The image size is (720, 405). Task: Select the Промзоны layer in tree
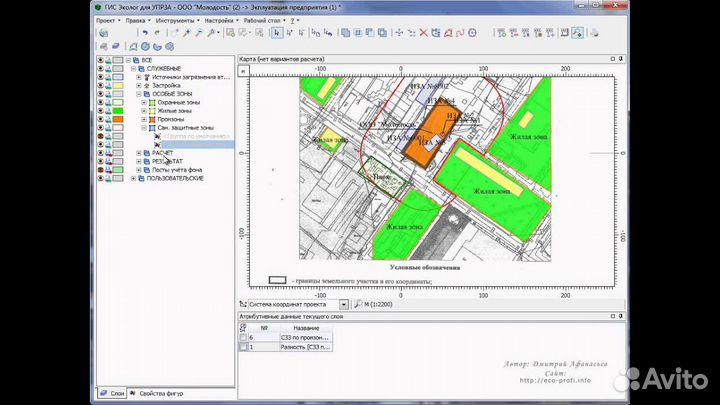(x=171, y=119)
